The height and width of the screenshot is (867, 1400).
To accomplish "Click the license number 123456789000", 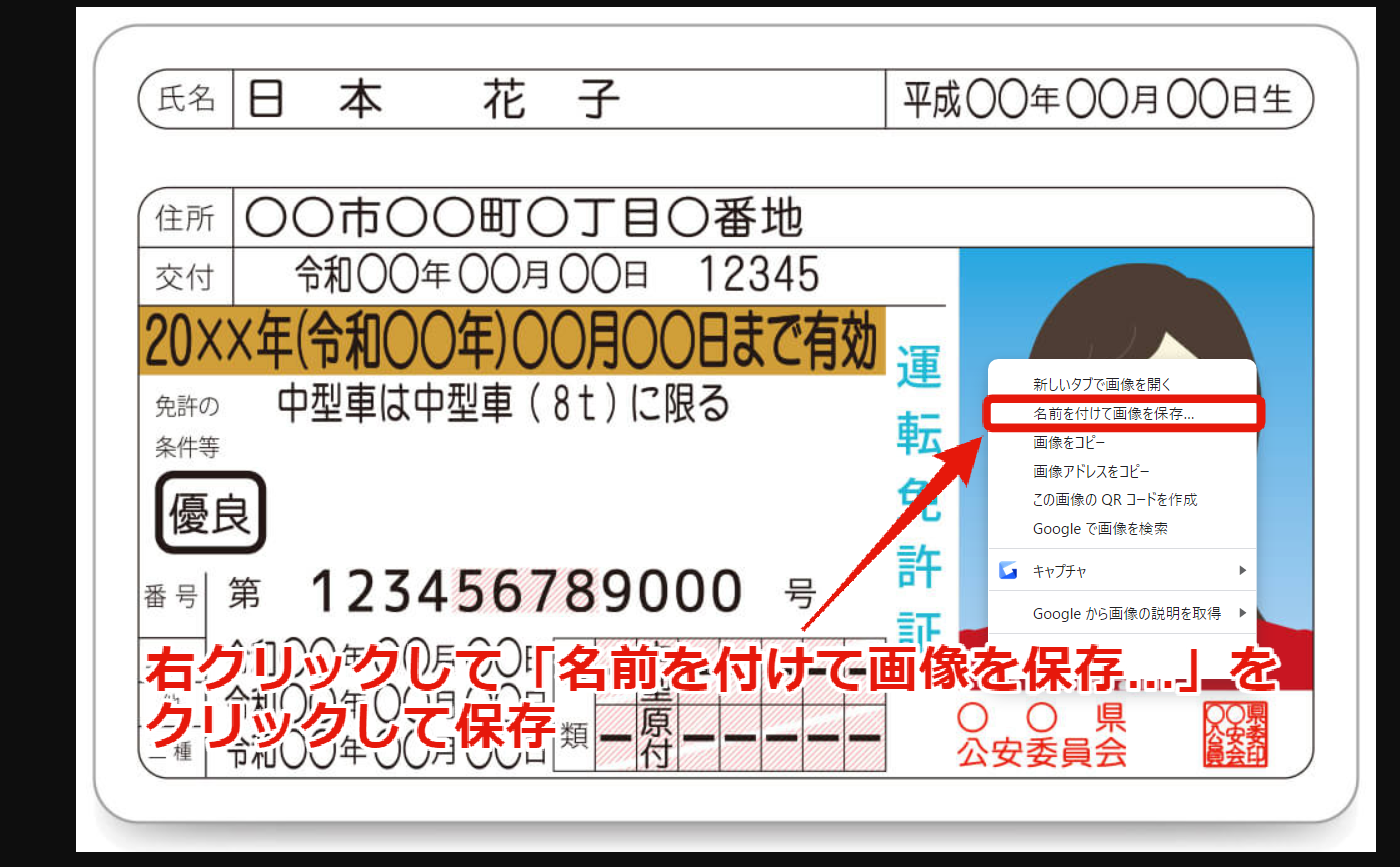I will 527,591.
